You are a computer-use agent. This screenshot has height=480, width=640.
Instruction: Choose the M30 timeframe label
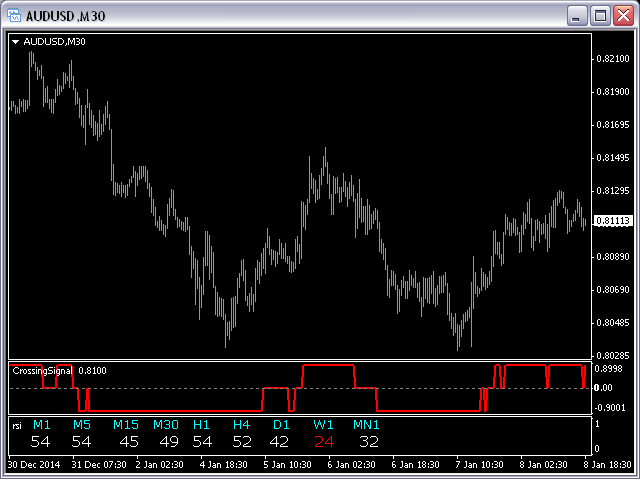click(166, 425)
